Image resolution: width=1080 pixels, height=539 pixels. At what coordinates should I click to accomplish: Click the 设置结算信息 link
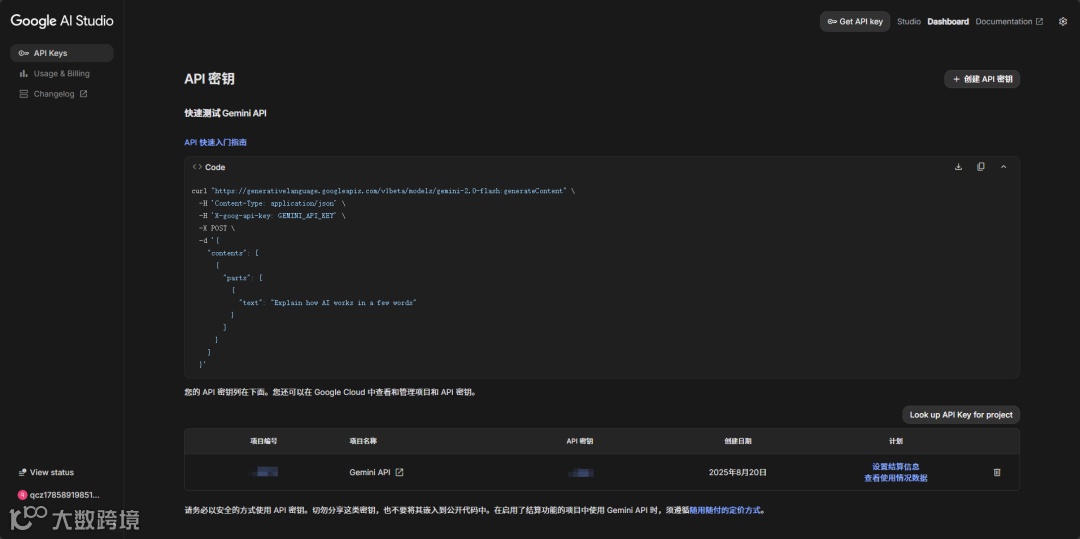895,467
